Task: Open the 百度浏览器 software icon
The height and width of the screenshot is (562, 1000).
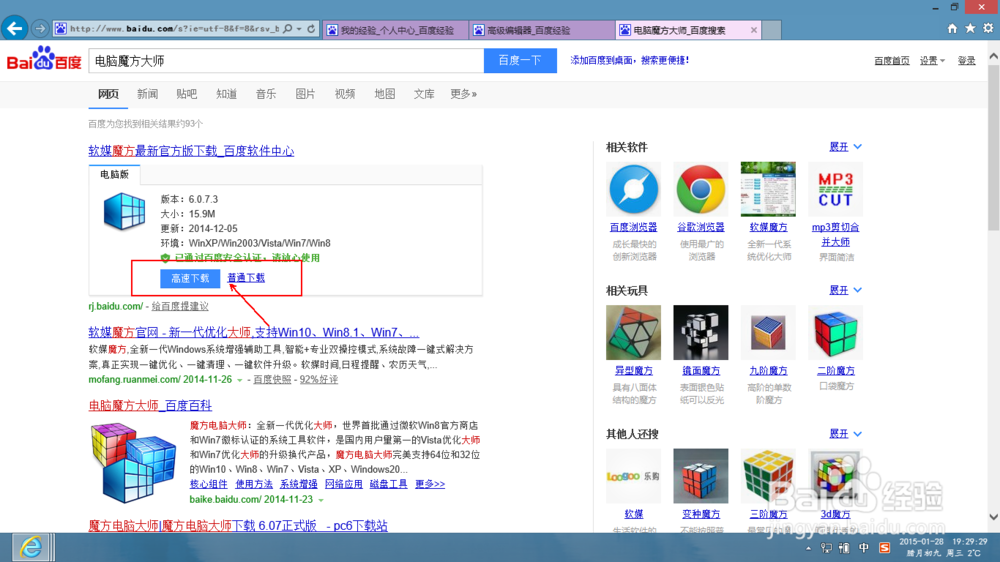Action: tap(633, 189)
